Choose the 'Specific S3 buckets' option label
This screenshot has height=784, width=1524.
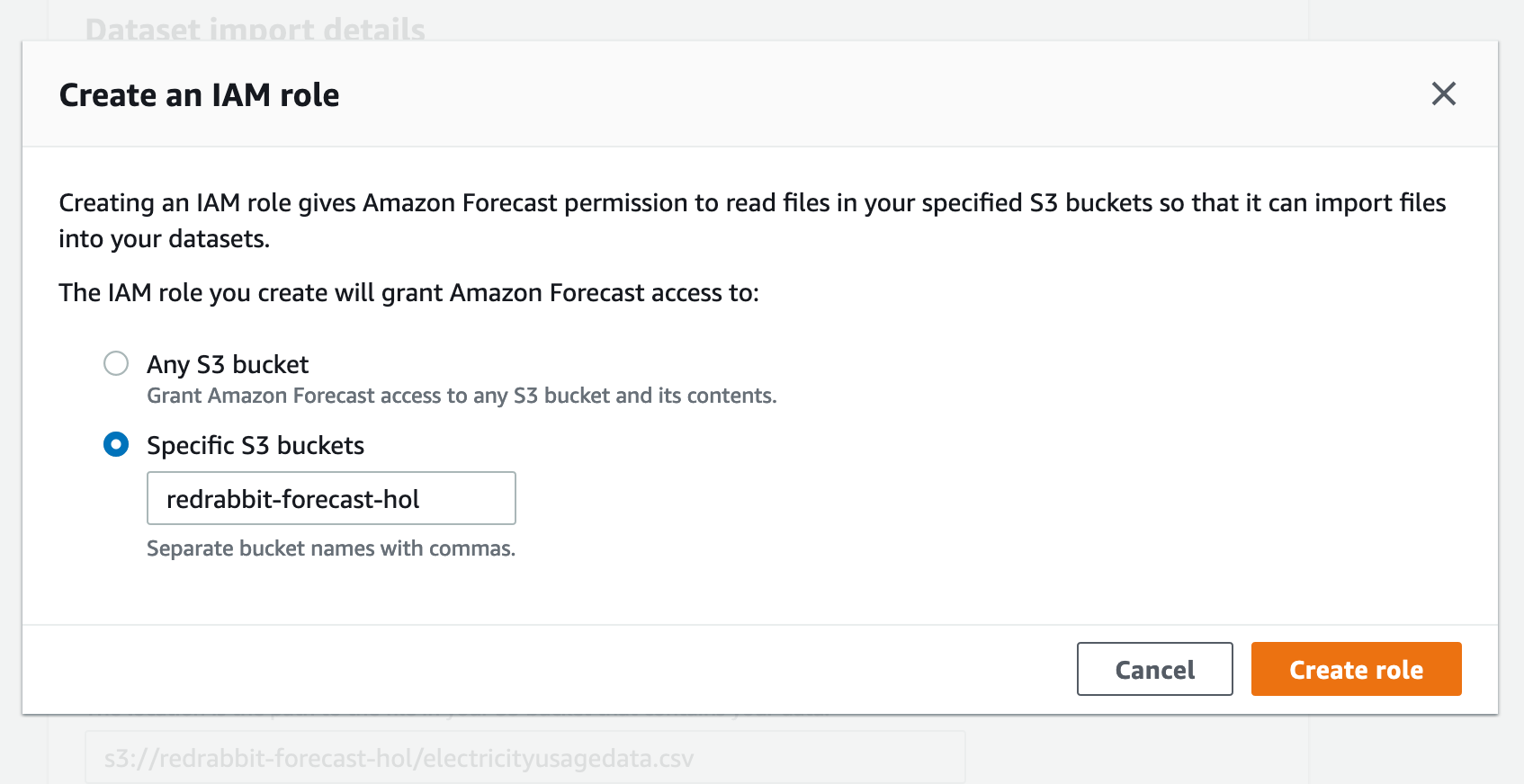tap(255, 445)
